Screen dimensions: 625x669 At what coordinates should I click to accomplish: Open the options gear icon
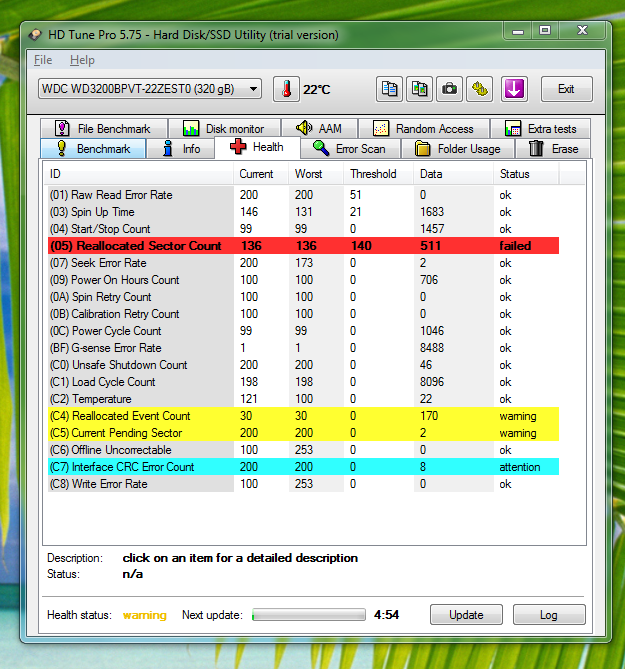480,90
